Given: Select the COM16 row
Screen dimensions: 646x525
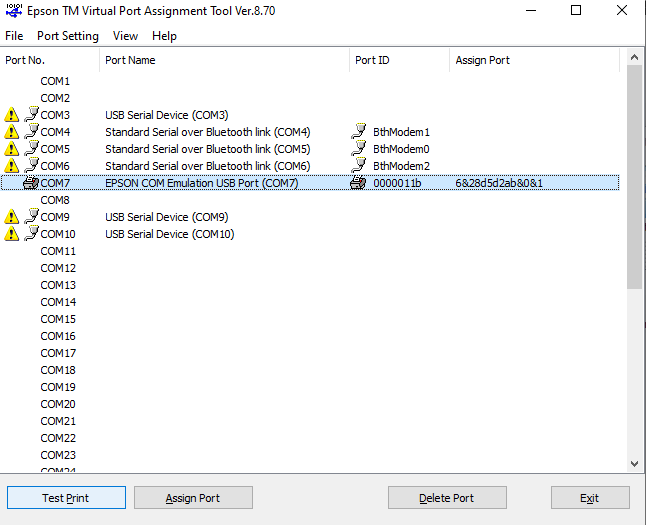Looking at the screenshot, I should click(x=310, y=336).
